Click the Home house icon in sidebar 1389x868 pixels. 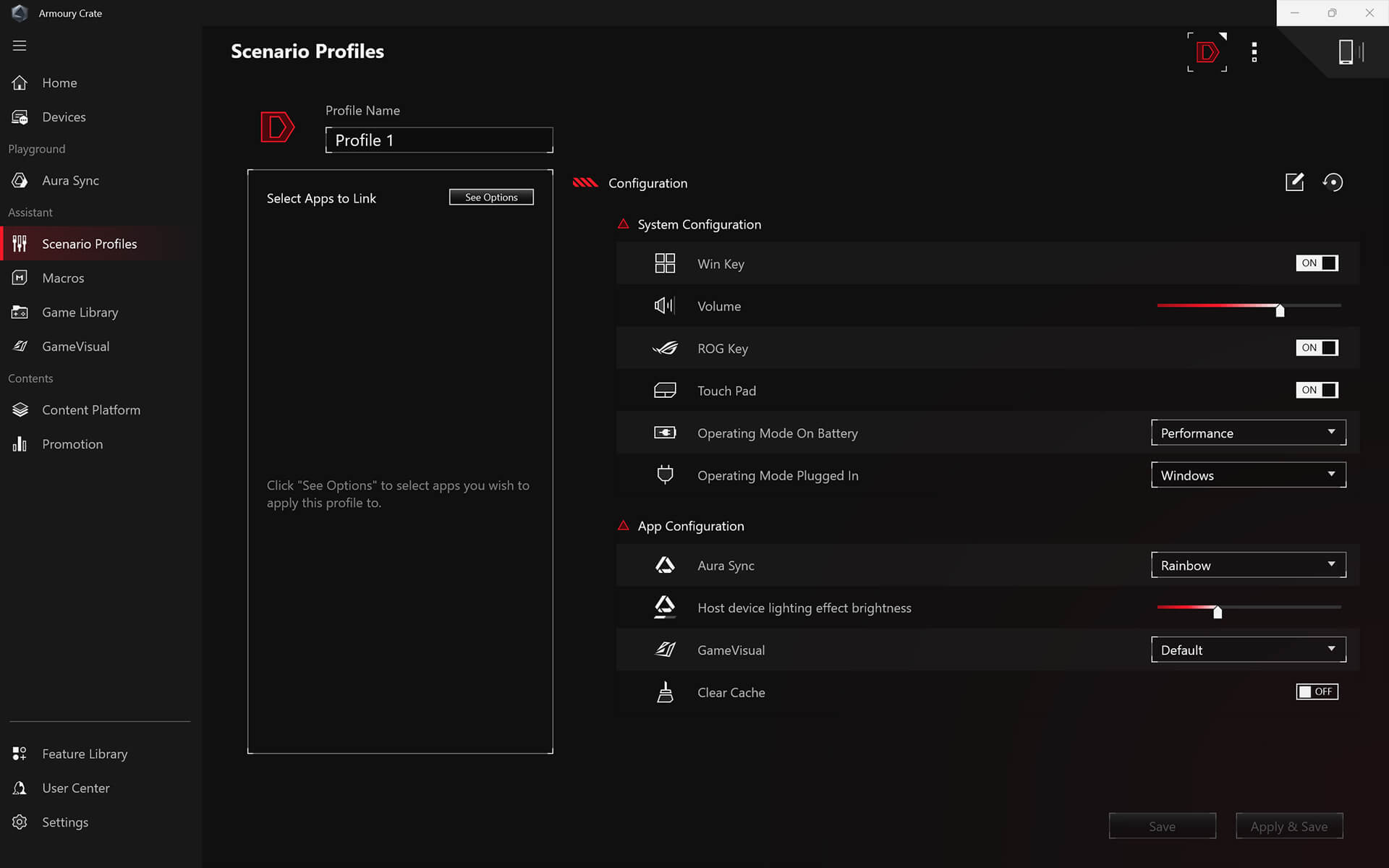[20, 82]
